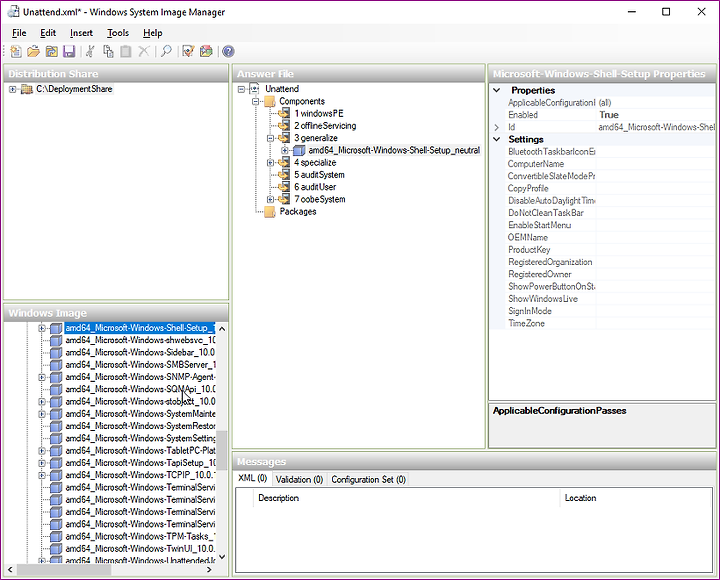Collapse the Unattend root node

[242, 89]
